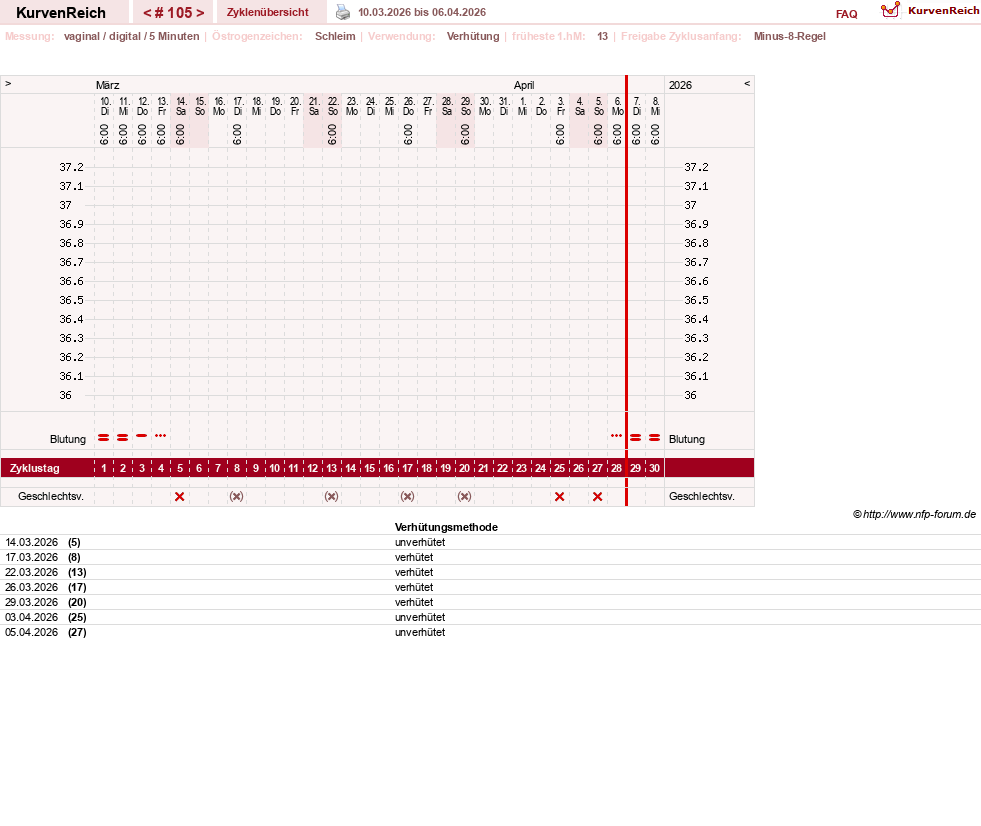Viewport: 981px width, 826px height.
Task: Click bleeding marker on cycle day 29
Action: (x=636, y=437)
